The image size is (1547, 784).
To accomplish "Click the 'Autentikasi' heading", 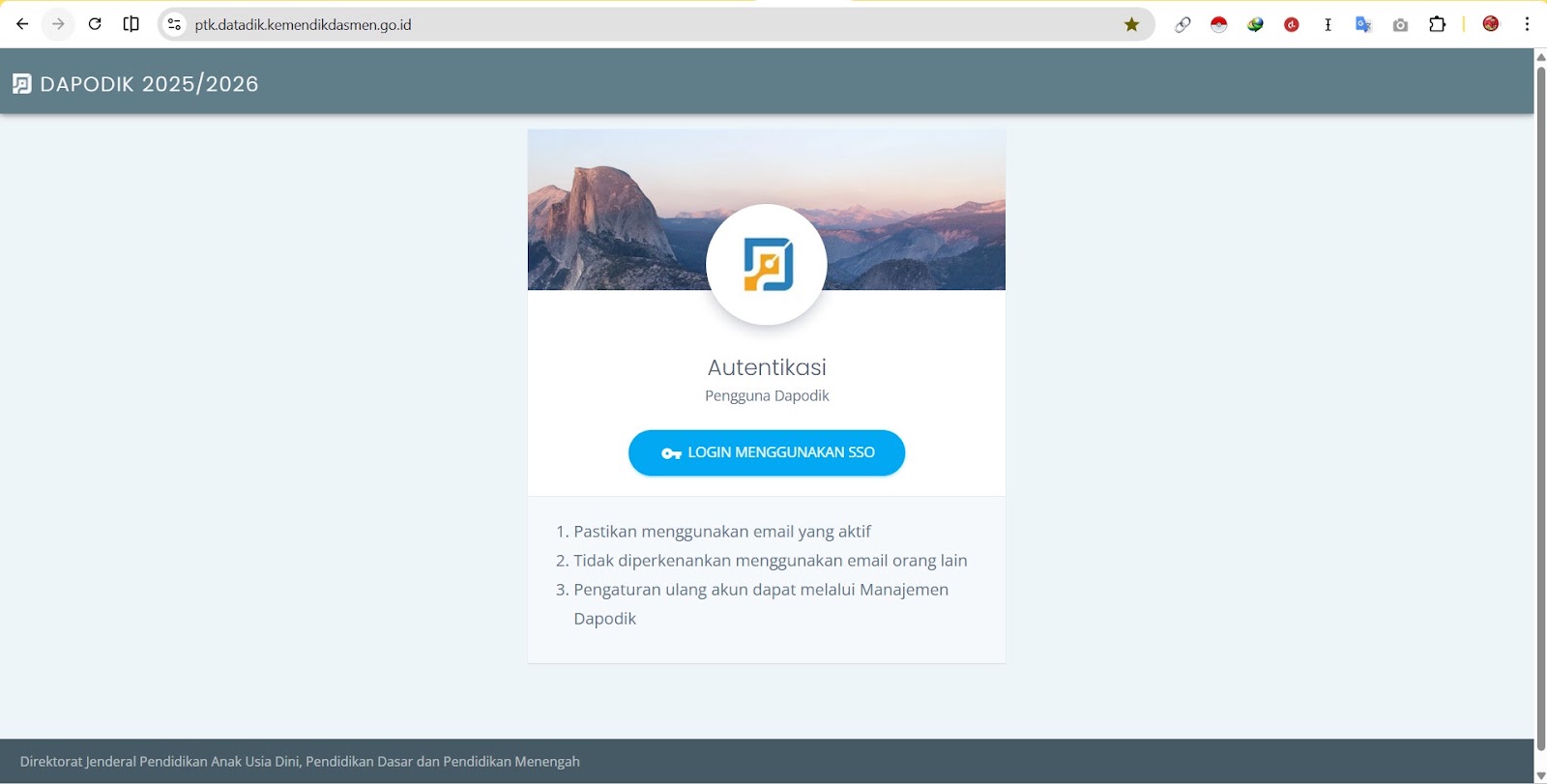I will 767,367.
